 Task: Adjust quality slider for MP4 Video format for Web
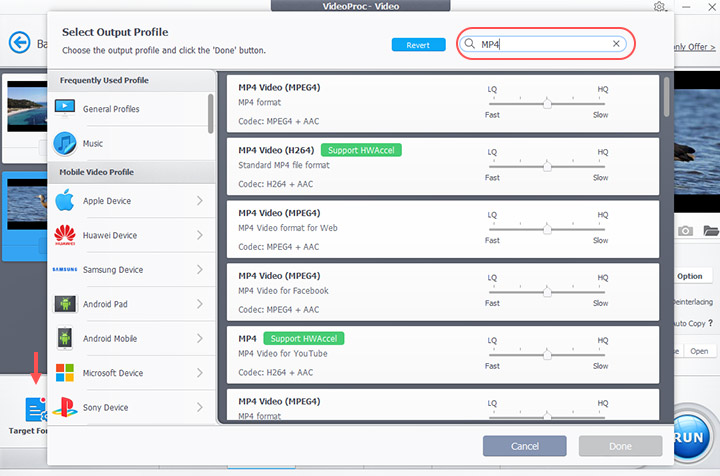click(547, 229)
